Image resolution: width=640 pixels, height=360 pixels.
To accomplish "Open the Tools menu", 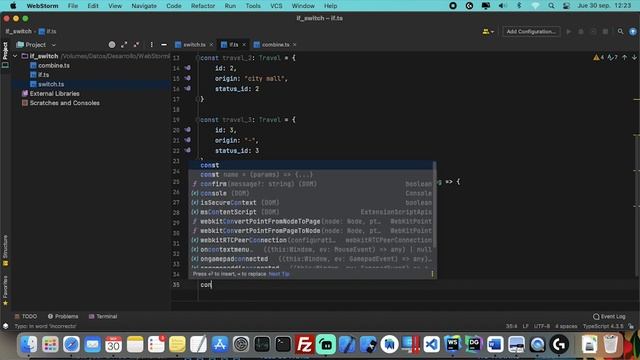I will (253, 6).
